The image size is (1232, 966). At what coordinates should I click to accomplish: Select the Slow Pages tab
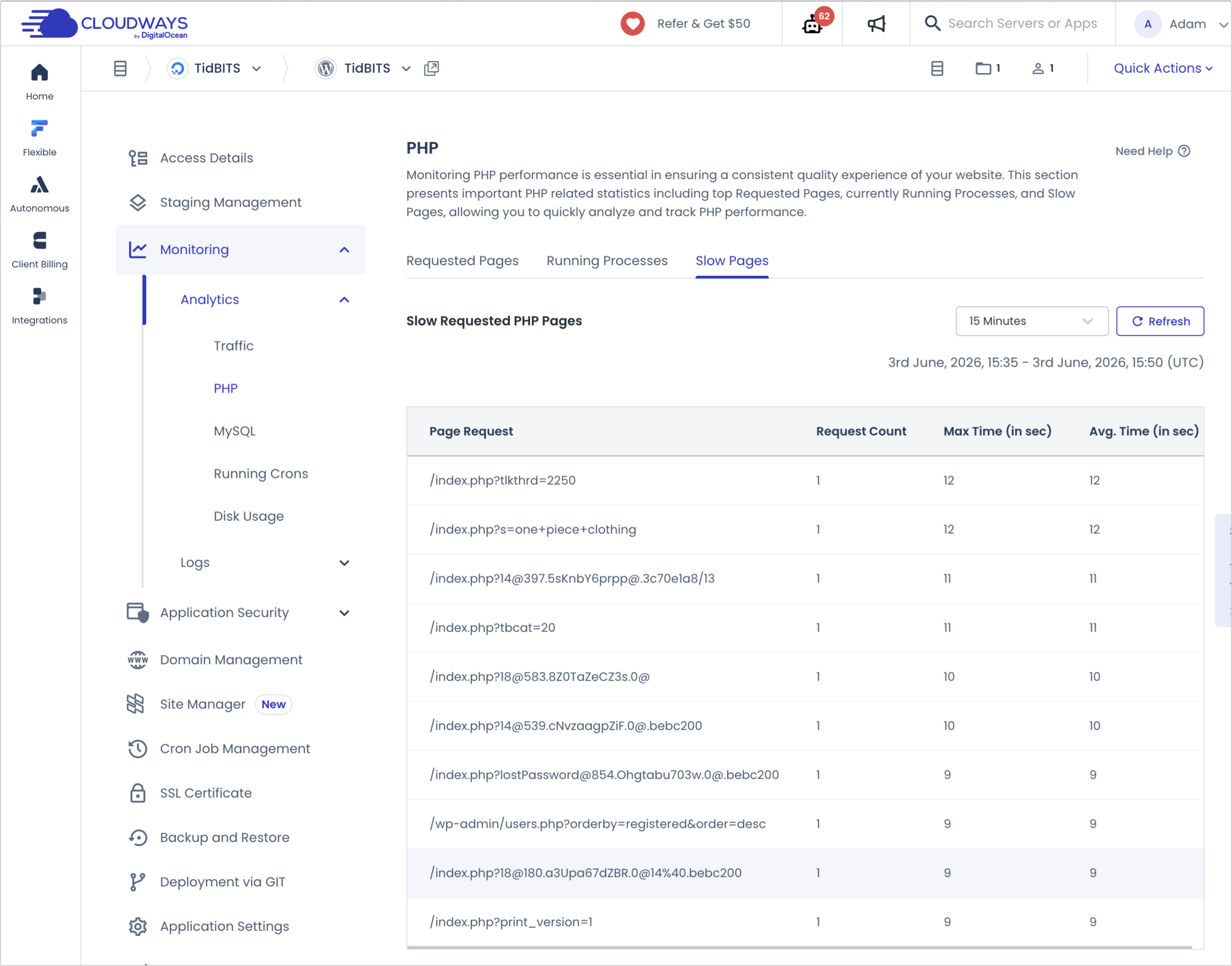pos(732,261)
